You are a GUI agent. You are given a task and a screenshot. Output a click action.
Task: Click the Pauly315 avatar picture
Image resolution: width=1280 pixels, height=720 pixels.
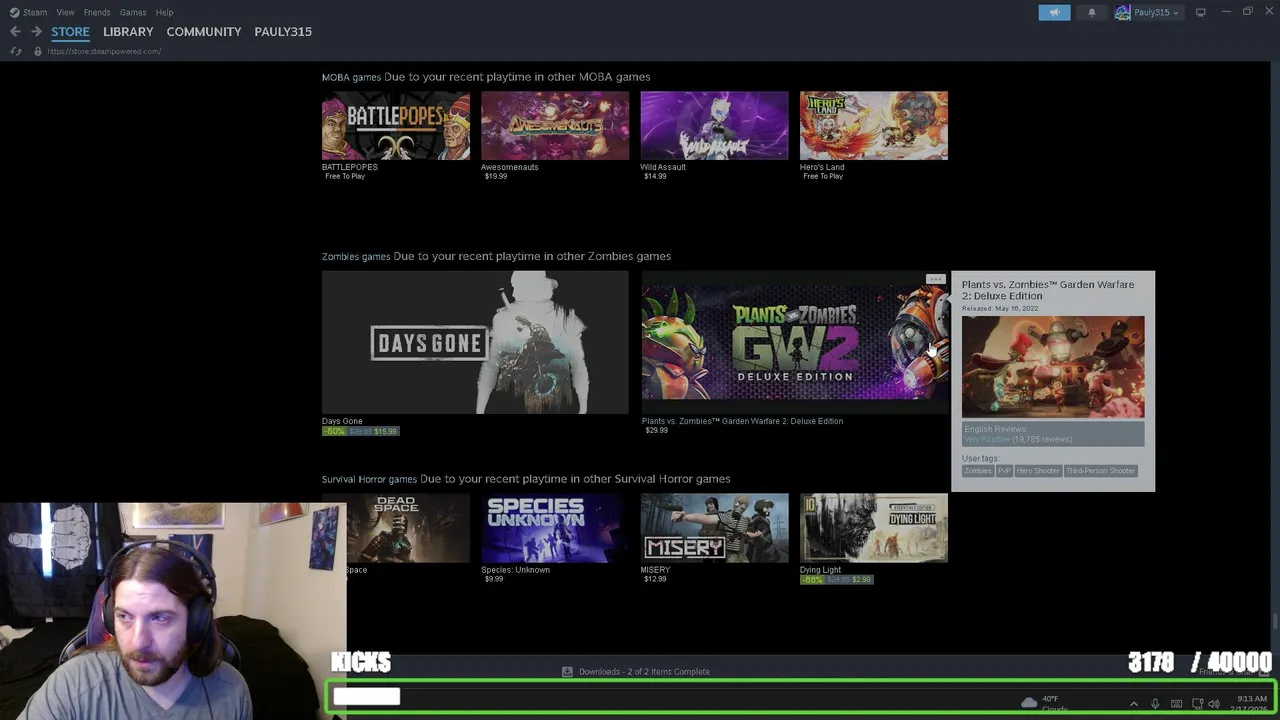pos(1123,12)
